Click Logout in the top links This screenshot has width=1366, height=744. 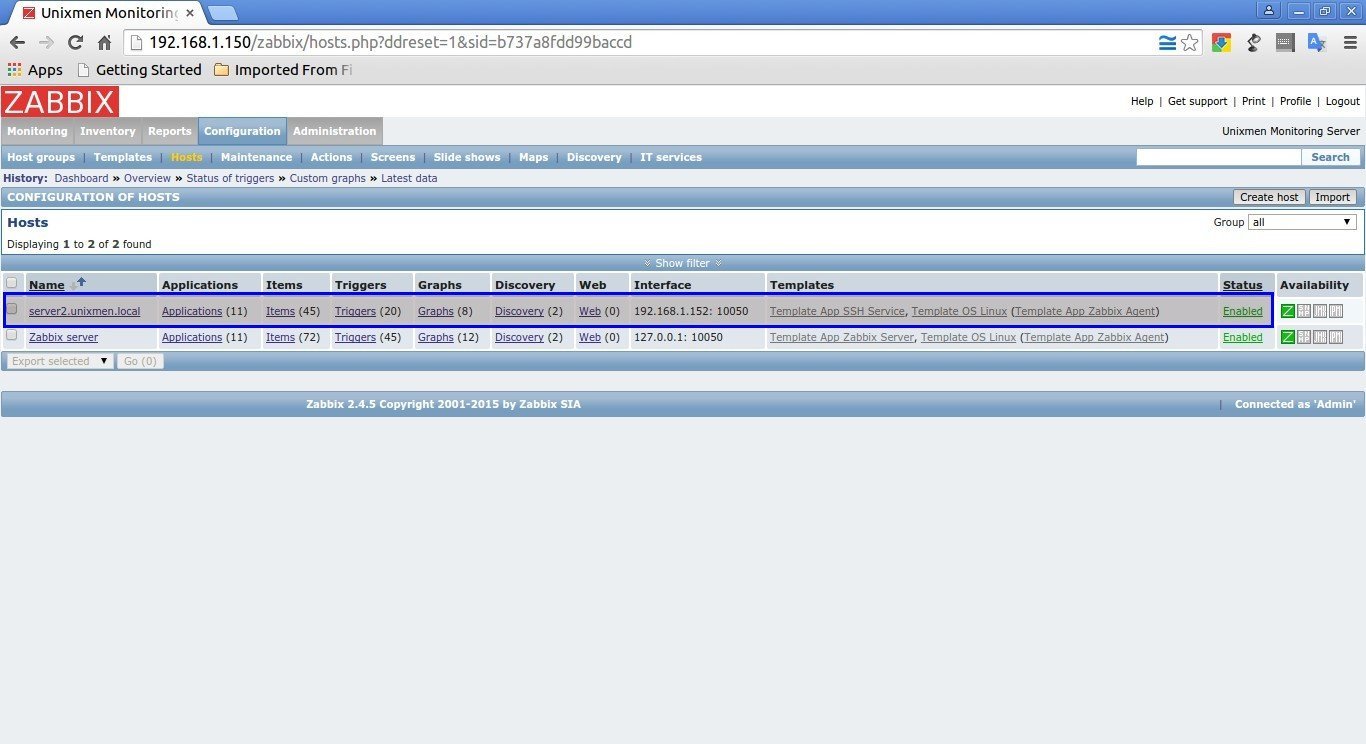1343,101
